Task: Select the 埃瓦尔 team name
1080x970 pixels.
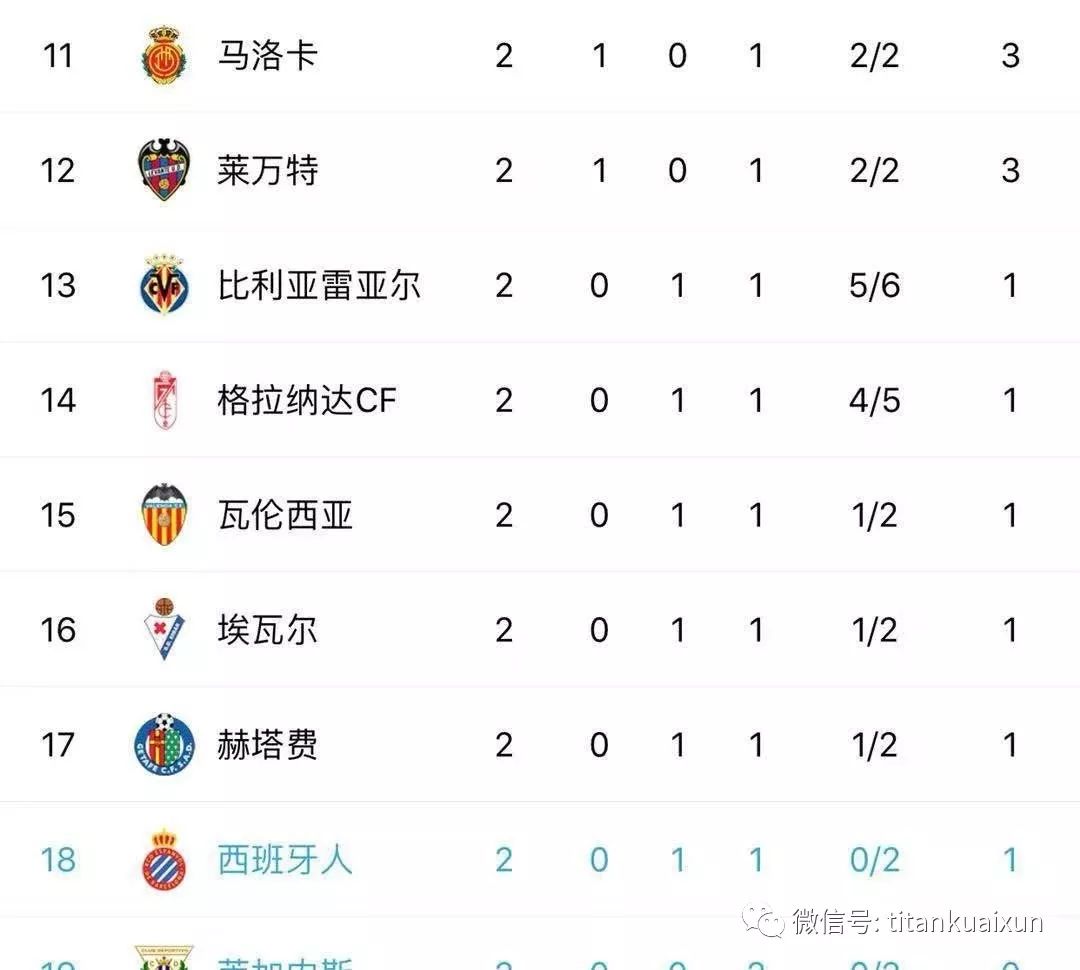Action: [267, 630]
